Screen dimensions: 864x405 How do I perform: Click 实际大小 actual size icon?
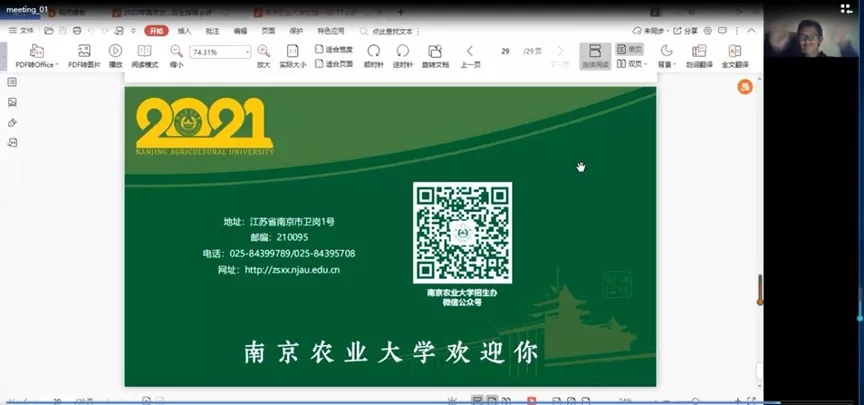pyautogui.click(x=292, y=51)
